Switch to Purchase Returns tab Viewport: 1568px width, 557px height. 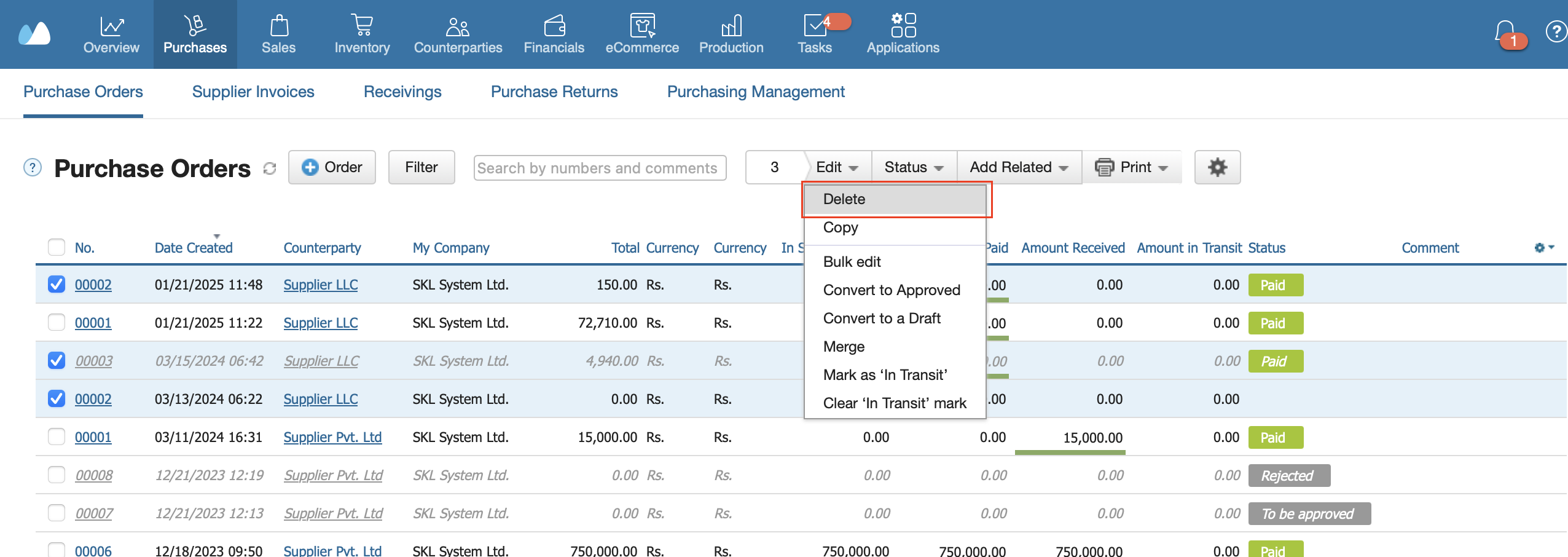coord(554,92)
